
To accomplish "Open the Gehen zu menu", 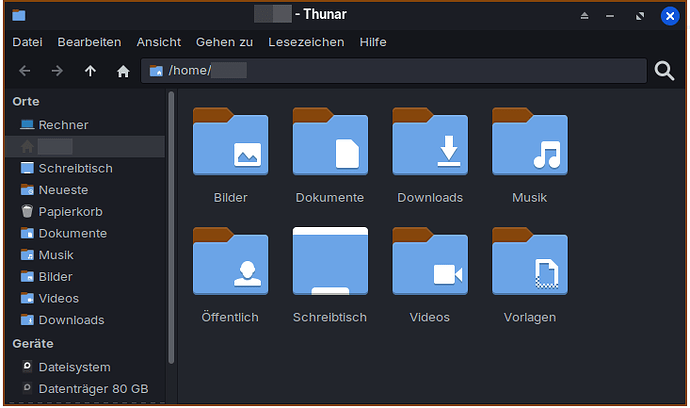I will coord(224,42).
